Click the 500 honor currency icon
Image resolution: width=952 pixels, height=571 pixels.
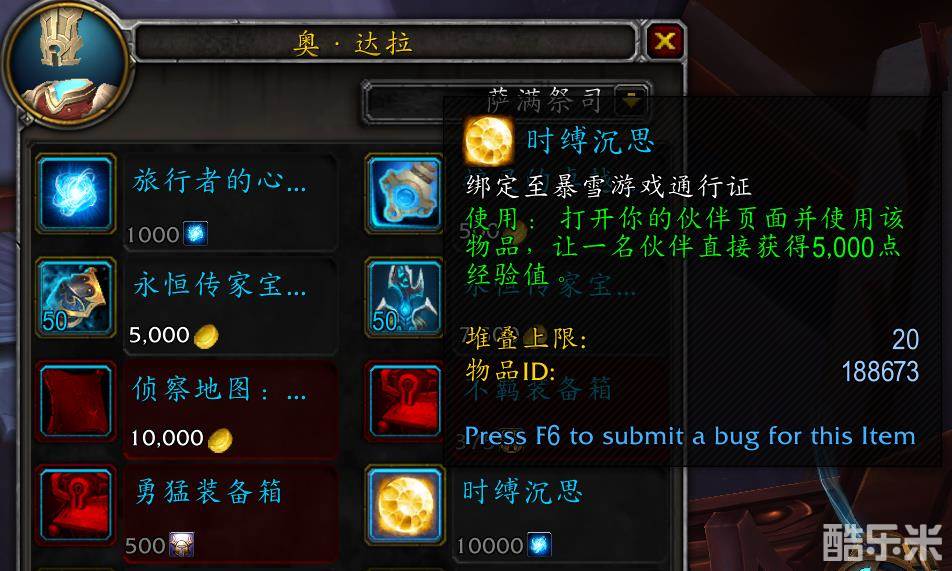tap(182, 544)
